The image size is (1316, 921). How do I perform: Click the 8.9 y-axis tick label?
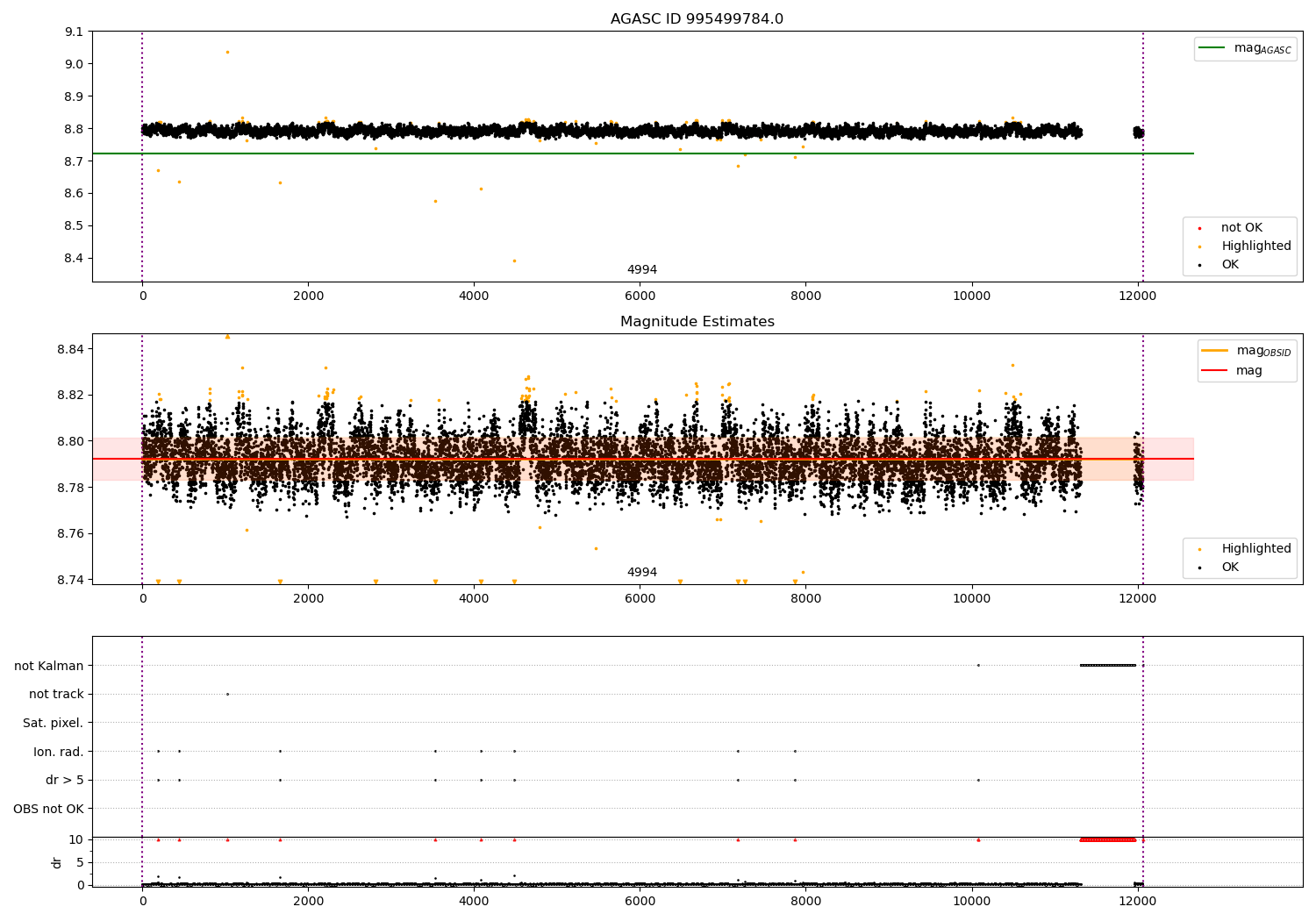tap(75, 96)
